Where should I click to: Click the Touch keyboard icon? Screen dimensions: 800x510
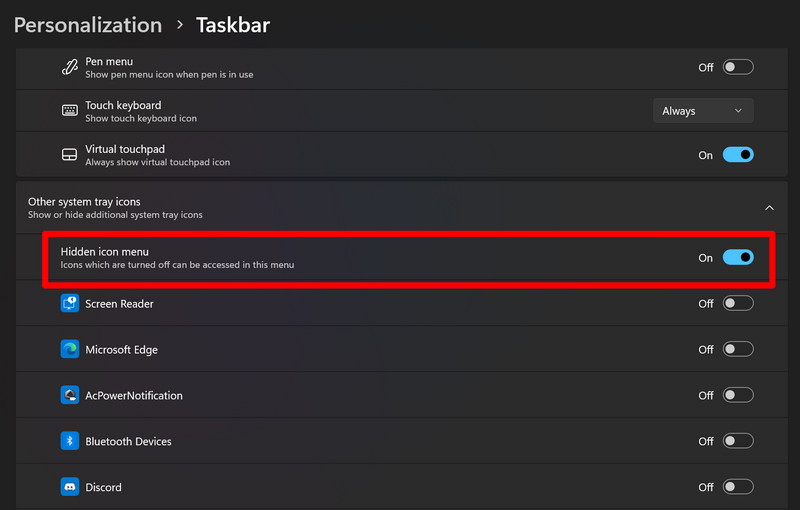(69, 111)
